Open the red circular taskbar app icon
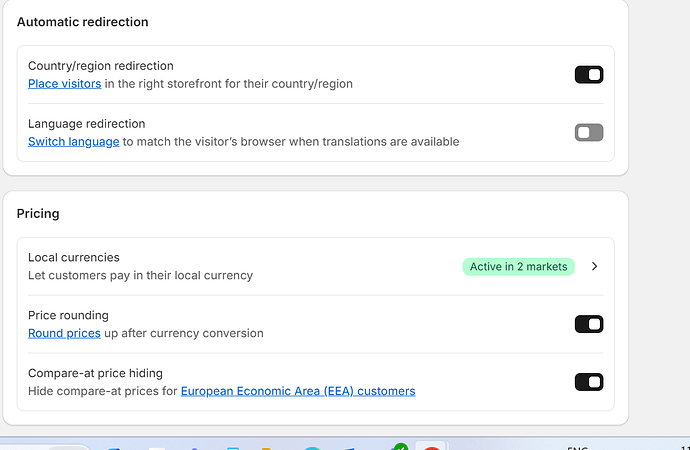Screen dimensions: 690x450 click(431, 448)
